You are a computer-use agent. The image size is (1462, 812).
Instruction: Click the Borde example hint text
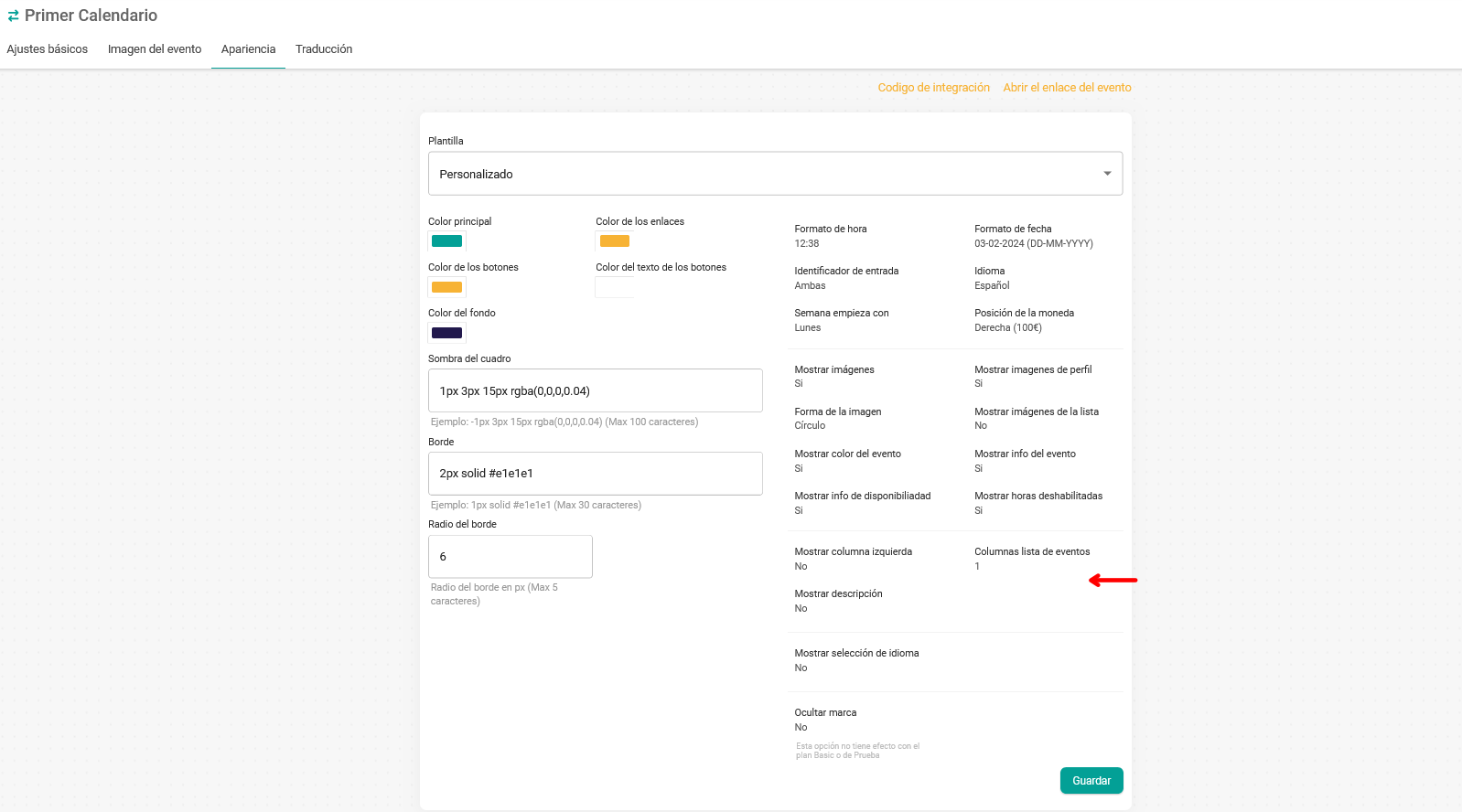[536, 506]
